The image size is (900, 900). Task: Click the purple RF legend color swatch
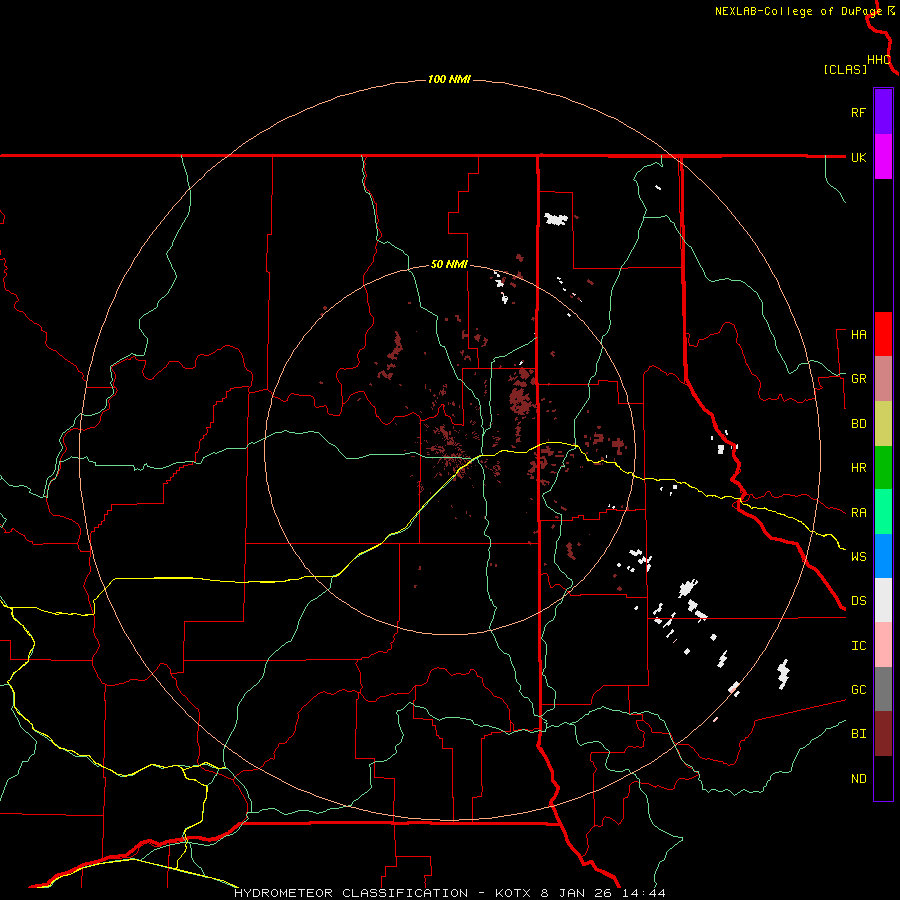click(883, 112)
